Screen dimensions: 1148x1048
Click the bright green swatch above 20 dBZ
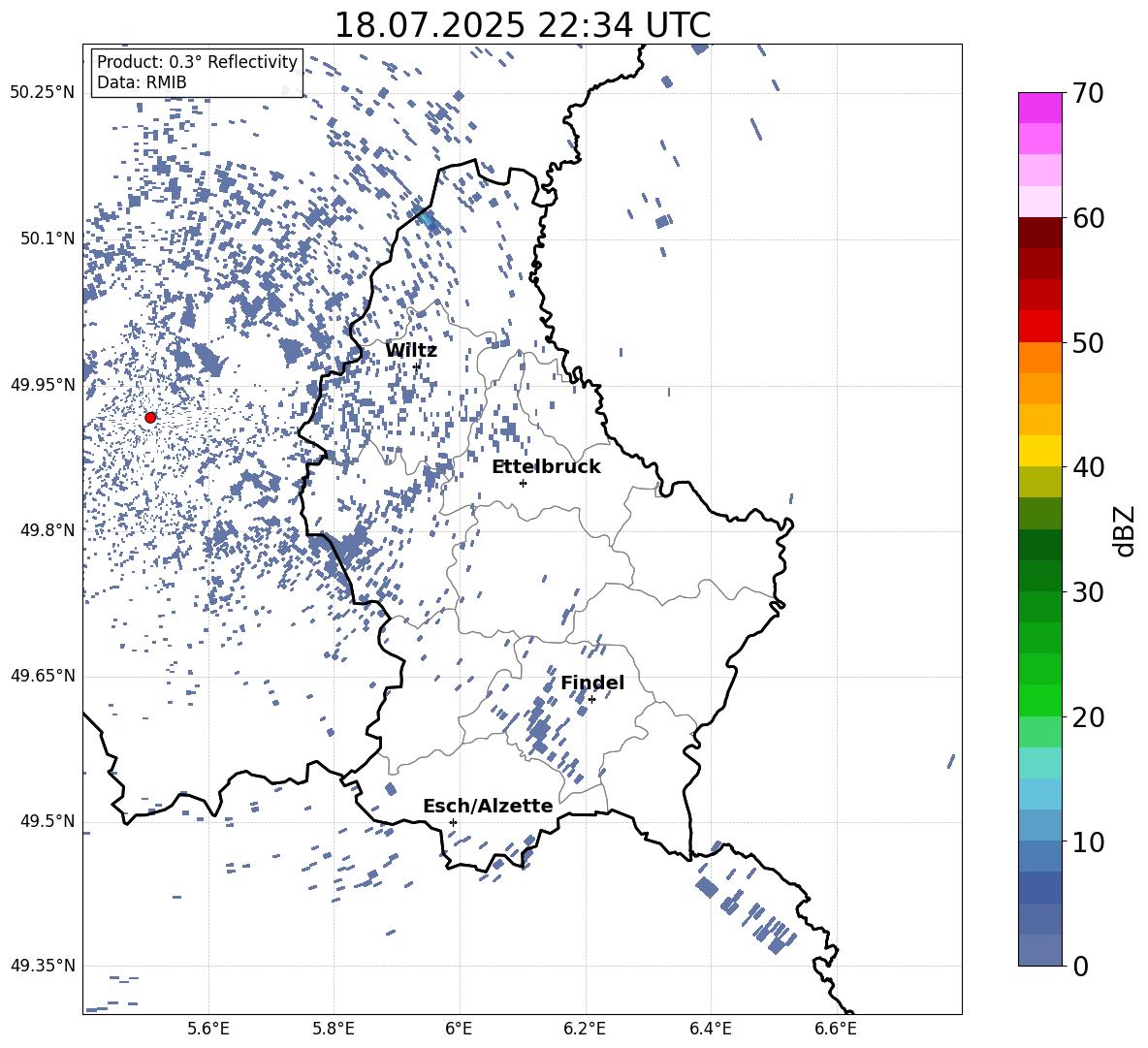pyautogui.click(x=1039, y=700)
